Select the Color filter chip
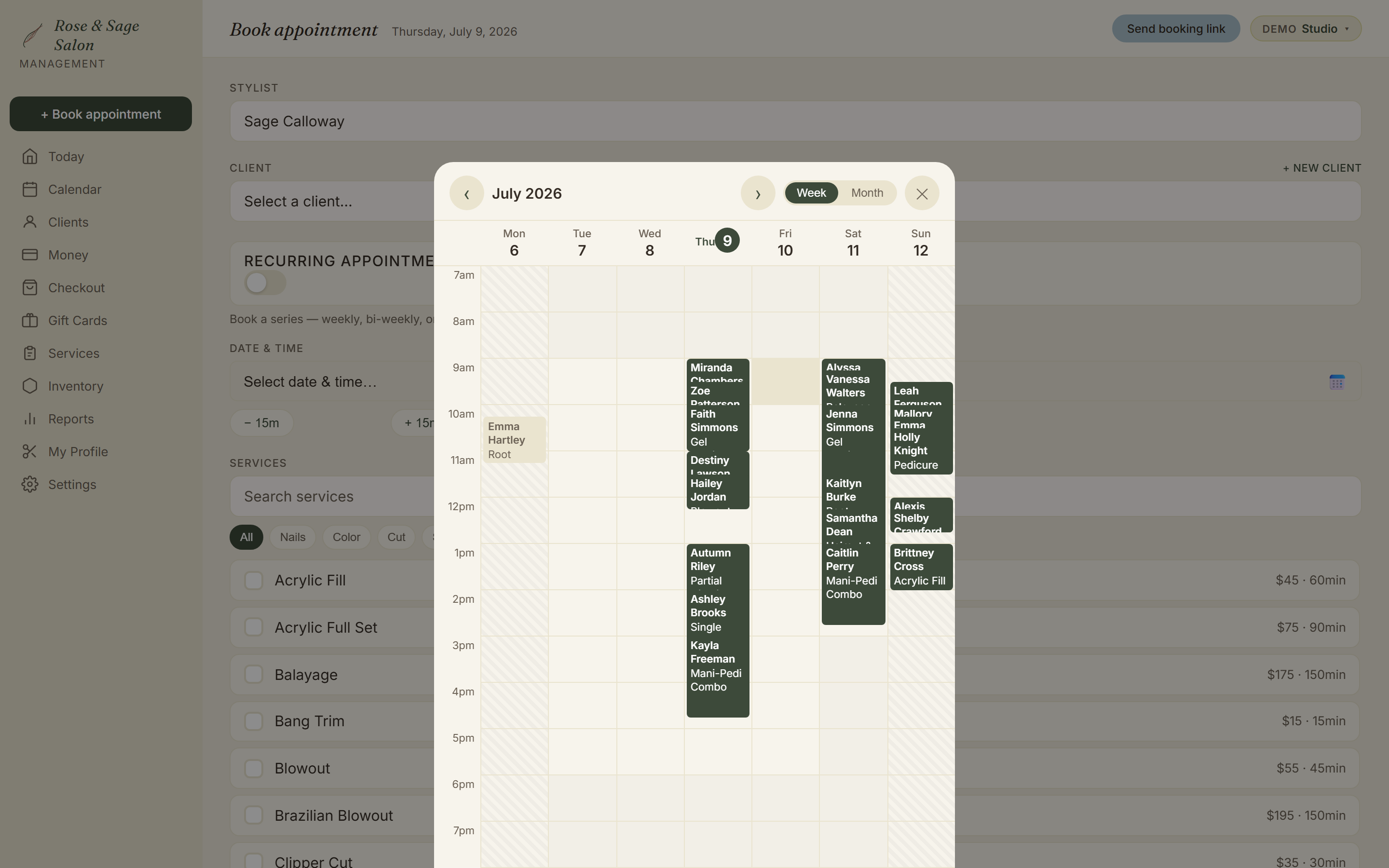 [346, 537]
